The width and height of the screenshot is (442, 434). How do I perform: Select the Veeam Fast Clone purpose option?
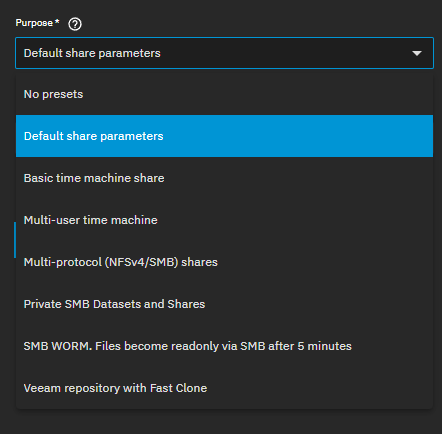(224, 388)
